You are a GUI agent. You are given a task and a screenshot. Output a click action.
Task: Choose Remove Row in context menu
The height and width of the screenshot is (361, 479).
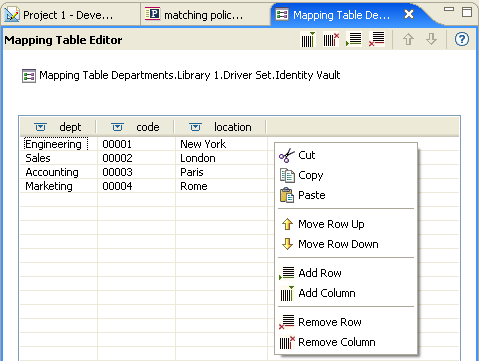tap(346, 322)
